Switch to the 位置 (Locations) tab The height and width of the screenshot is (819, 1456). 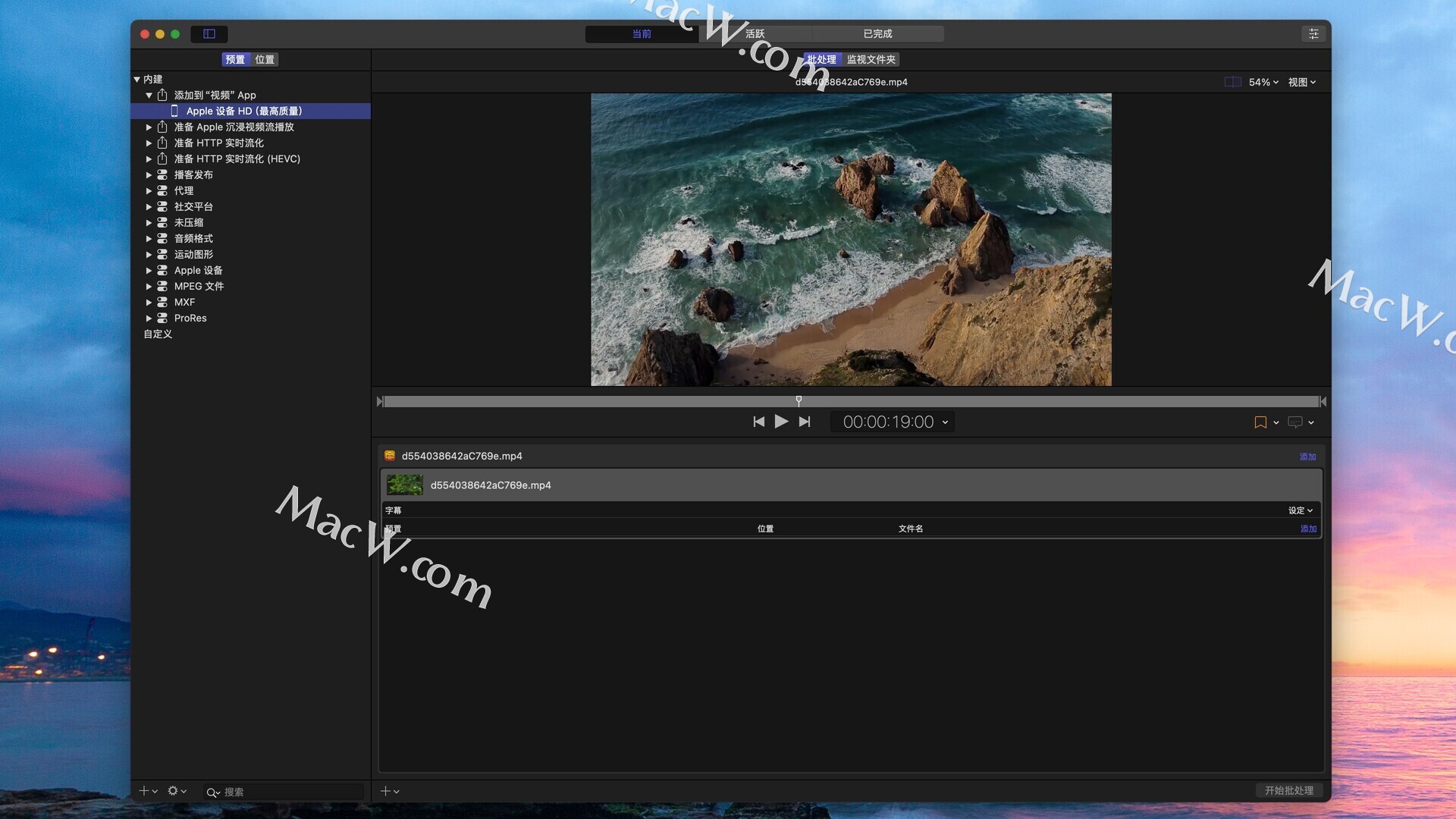pos(265,59)
